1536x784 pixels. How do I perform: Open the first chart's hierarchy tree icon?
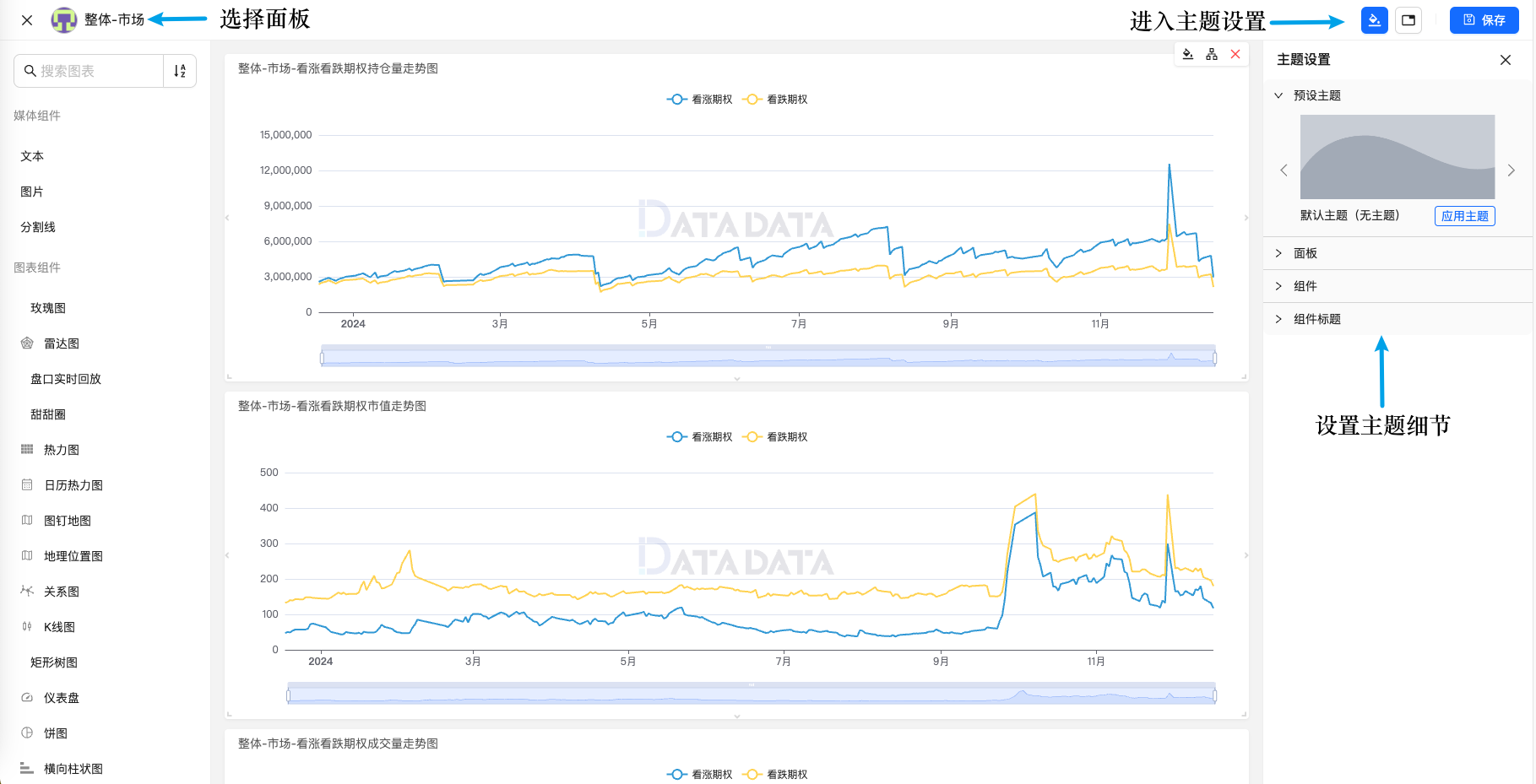[1212, 54]
